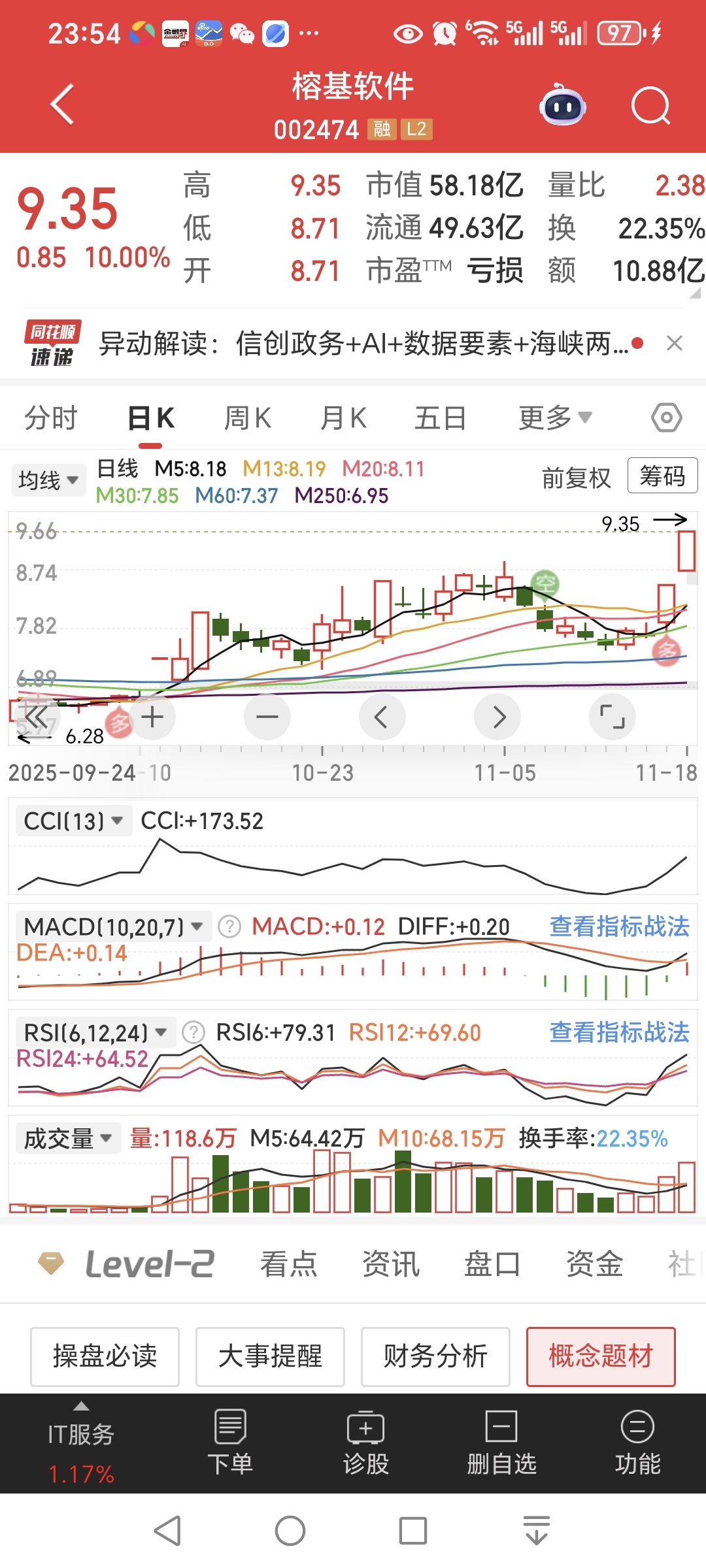The height and width of the screenshot is (1568, 706).
Task: Remove stock via 删自选
Action: click(501, 1443)
